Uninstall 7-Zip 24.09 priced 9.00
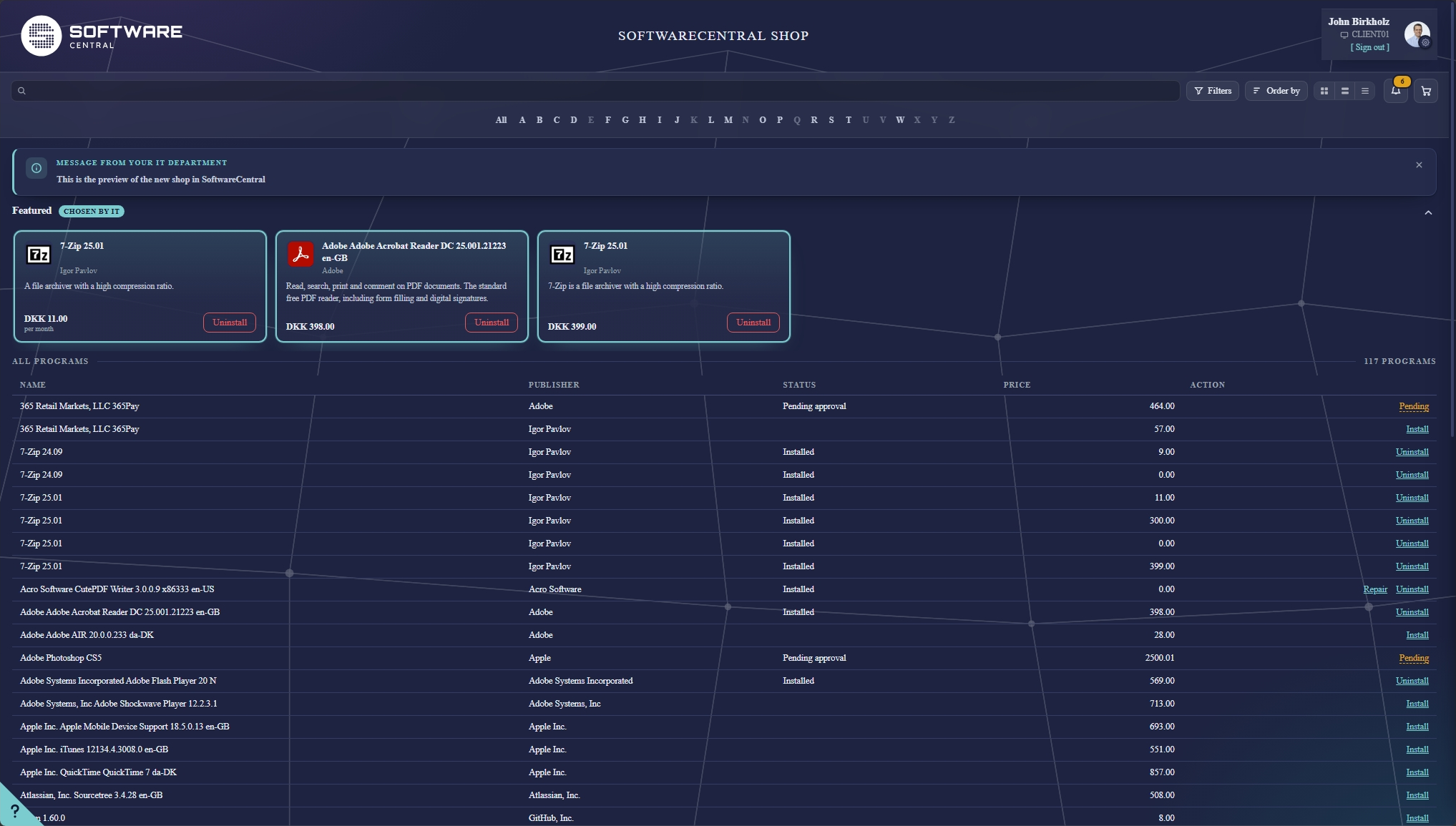Screen dimensions: 1456x826 tap(1412, 452)
